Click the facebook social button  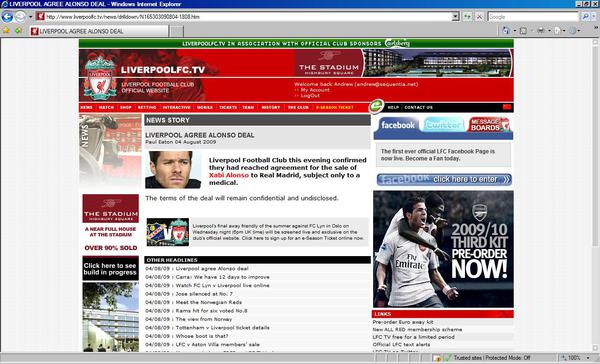[x=398, y=125]
